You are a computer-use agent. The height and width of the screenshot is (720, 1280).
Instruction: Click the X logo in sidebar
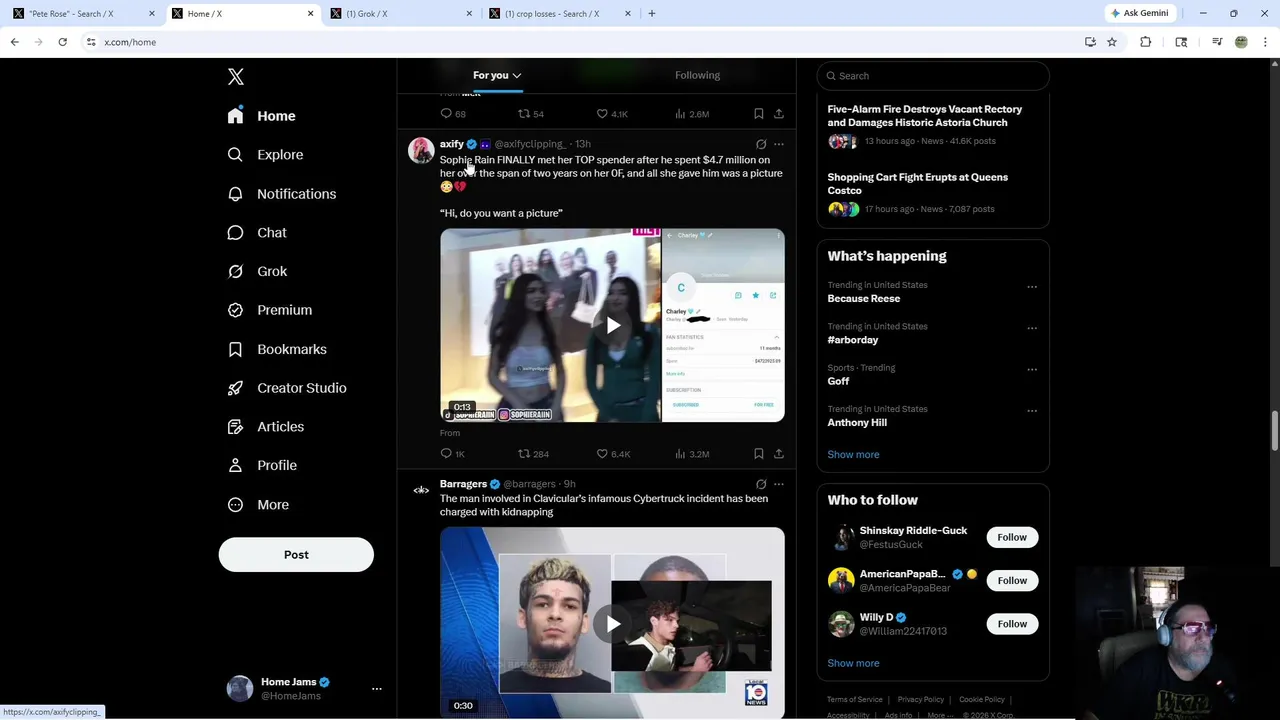point(235,77)
